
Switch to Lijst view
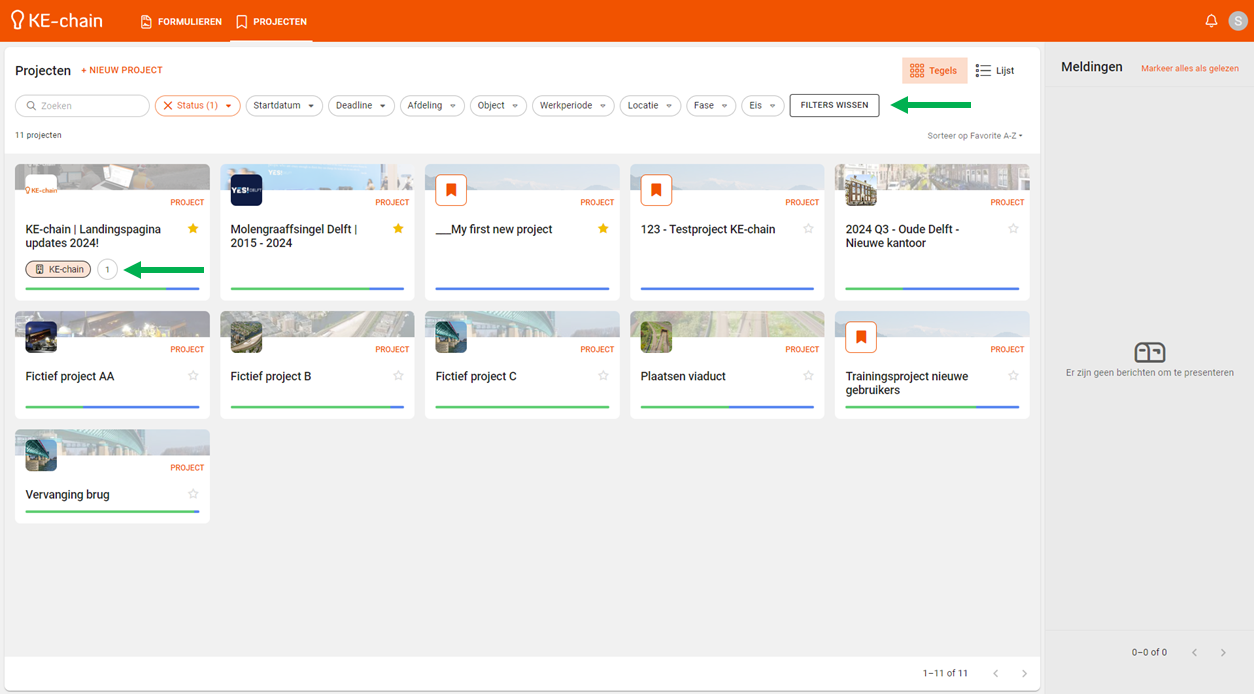(995, 71)
